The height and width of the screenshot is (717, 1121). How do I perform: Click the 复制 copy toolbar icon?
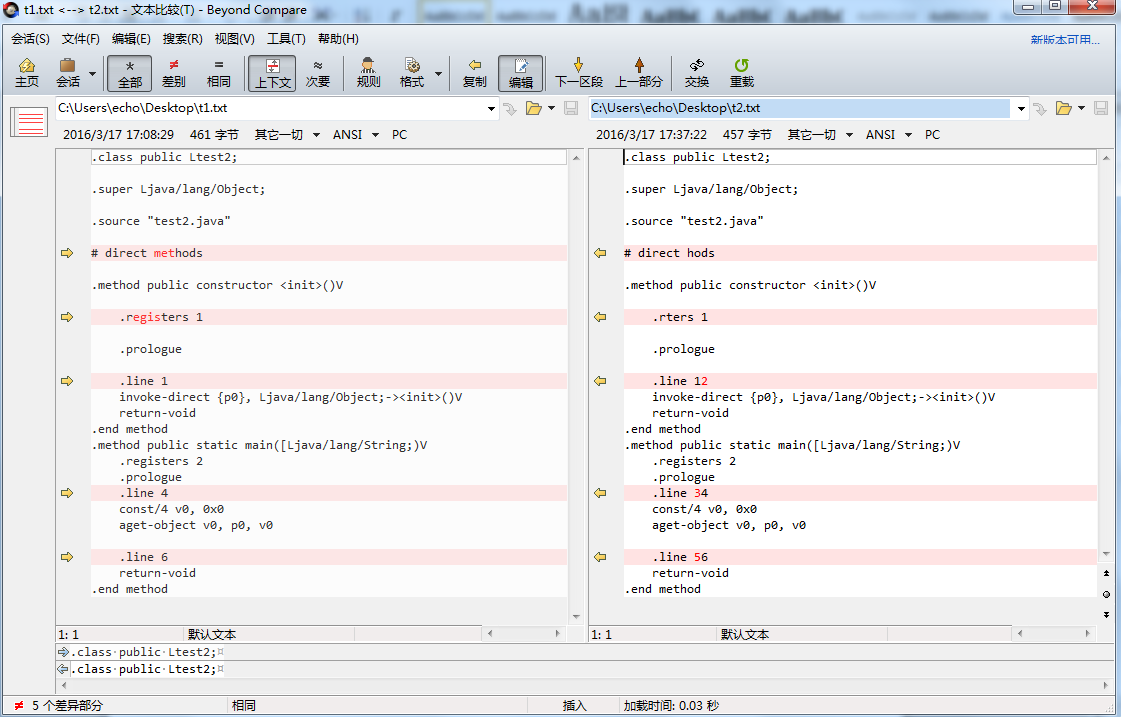(474, 73)
